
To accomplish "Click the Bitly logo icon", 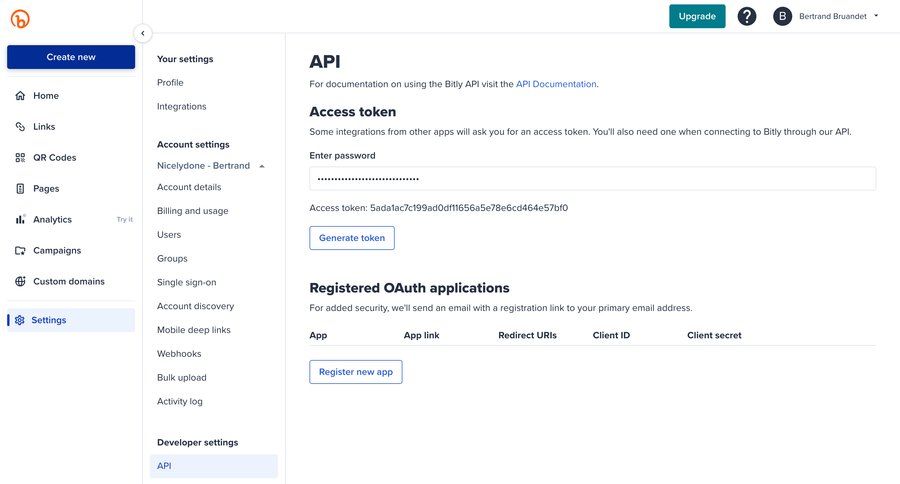I will 20,18.
